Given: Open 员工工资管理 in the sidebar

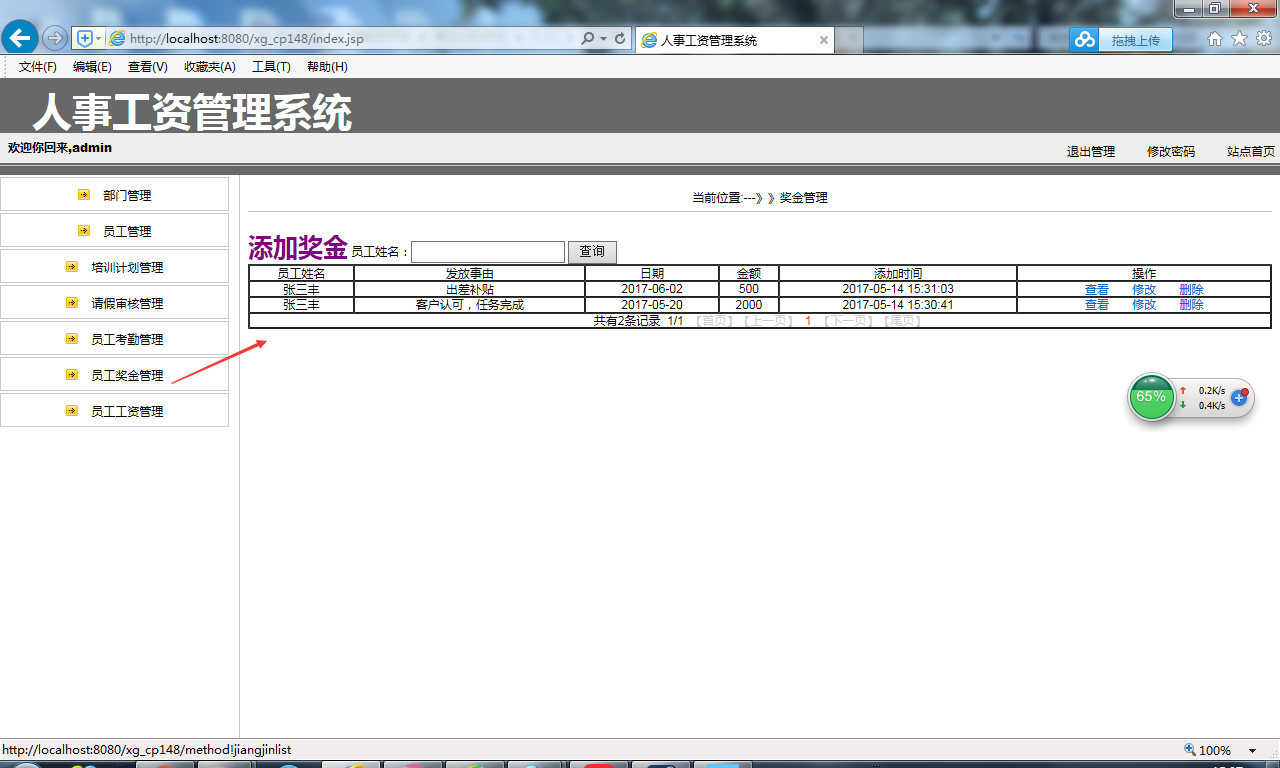Looking at the screenshot, I should pos(127,412).
